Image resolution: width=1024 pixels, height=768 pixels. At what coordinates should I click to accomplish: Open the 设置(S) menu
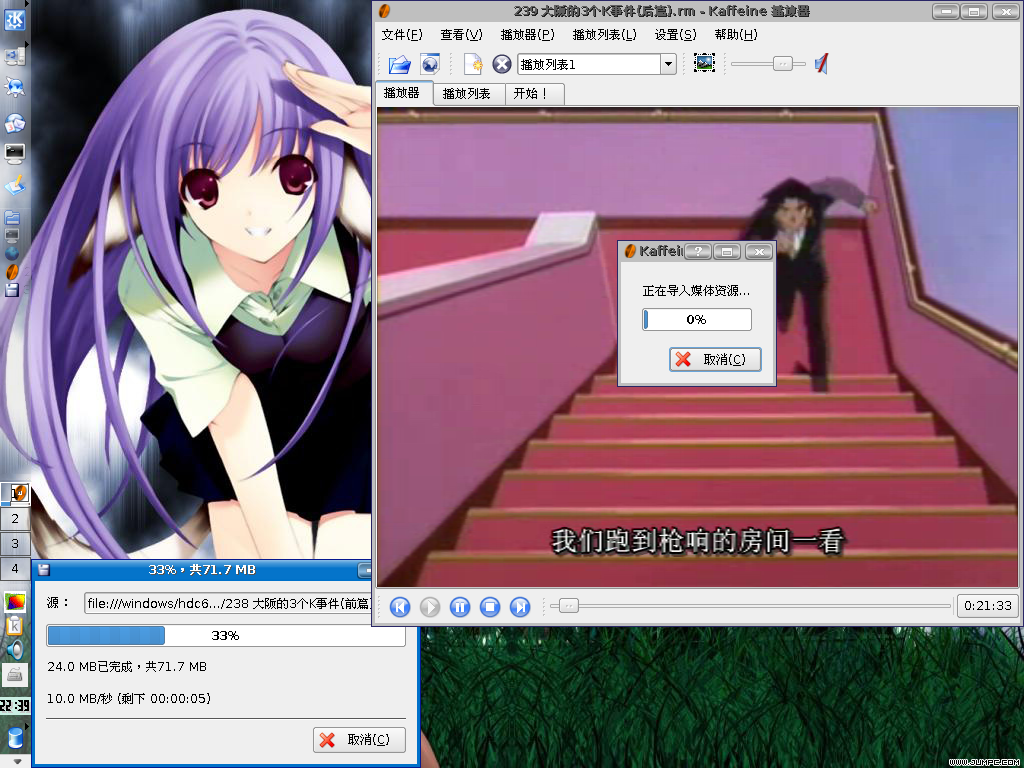tap(675, 35)
